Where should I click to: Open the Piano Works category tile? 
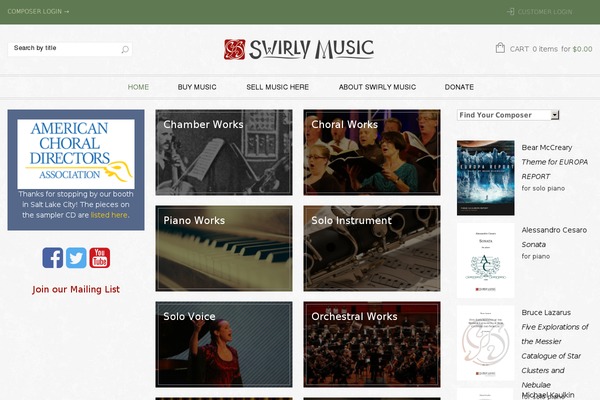tap(224, 248)
